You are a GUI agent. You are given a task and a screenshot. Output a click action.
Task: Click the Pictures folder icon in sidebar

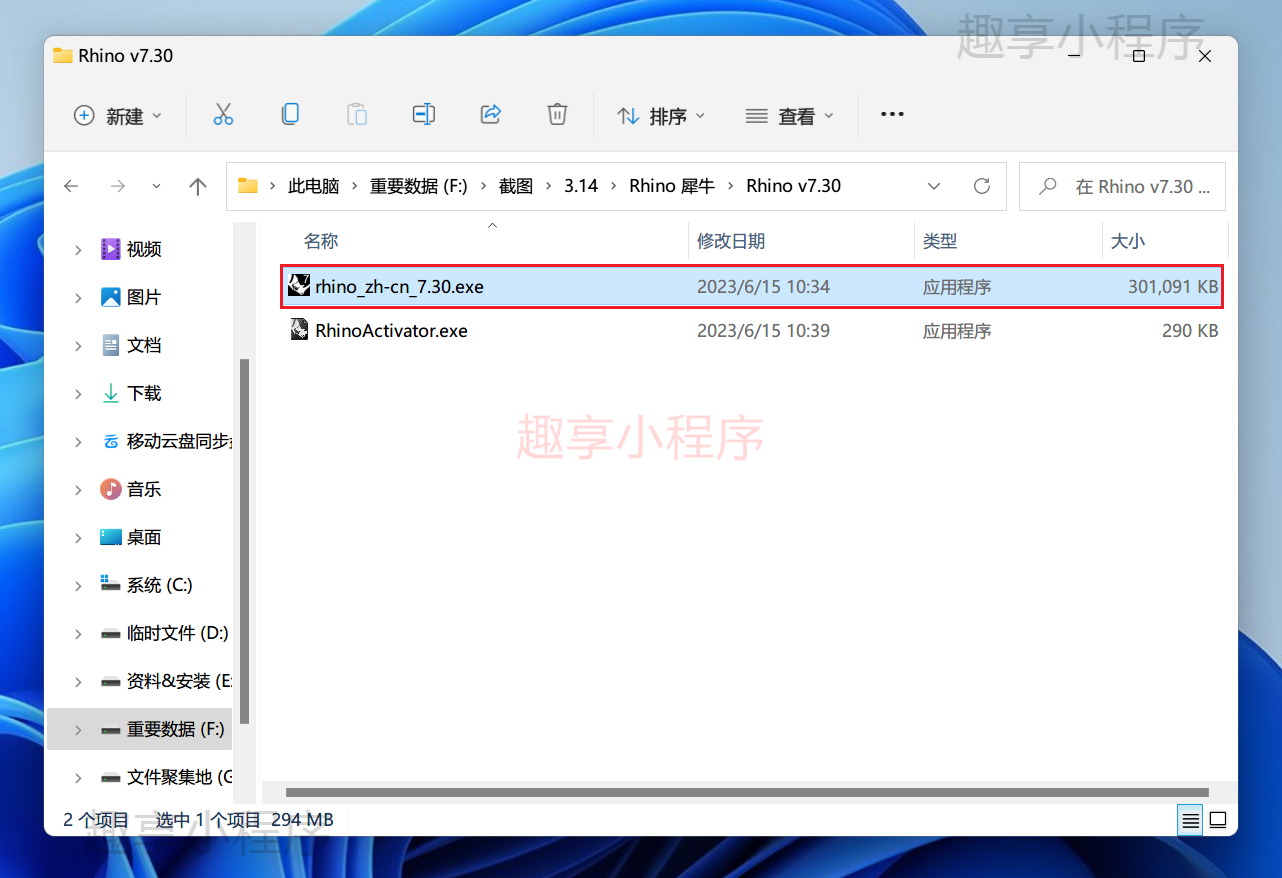coord(111,297)
